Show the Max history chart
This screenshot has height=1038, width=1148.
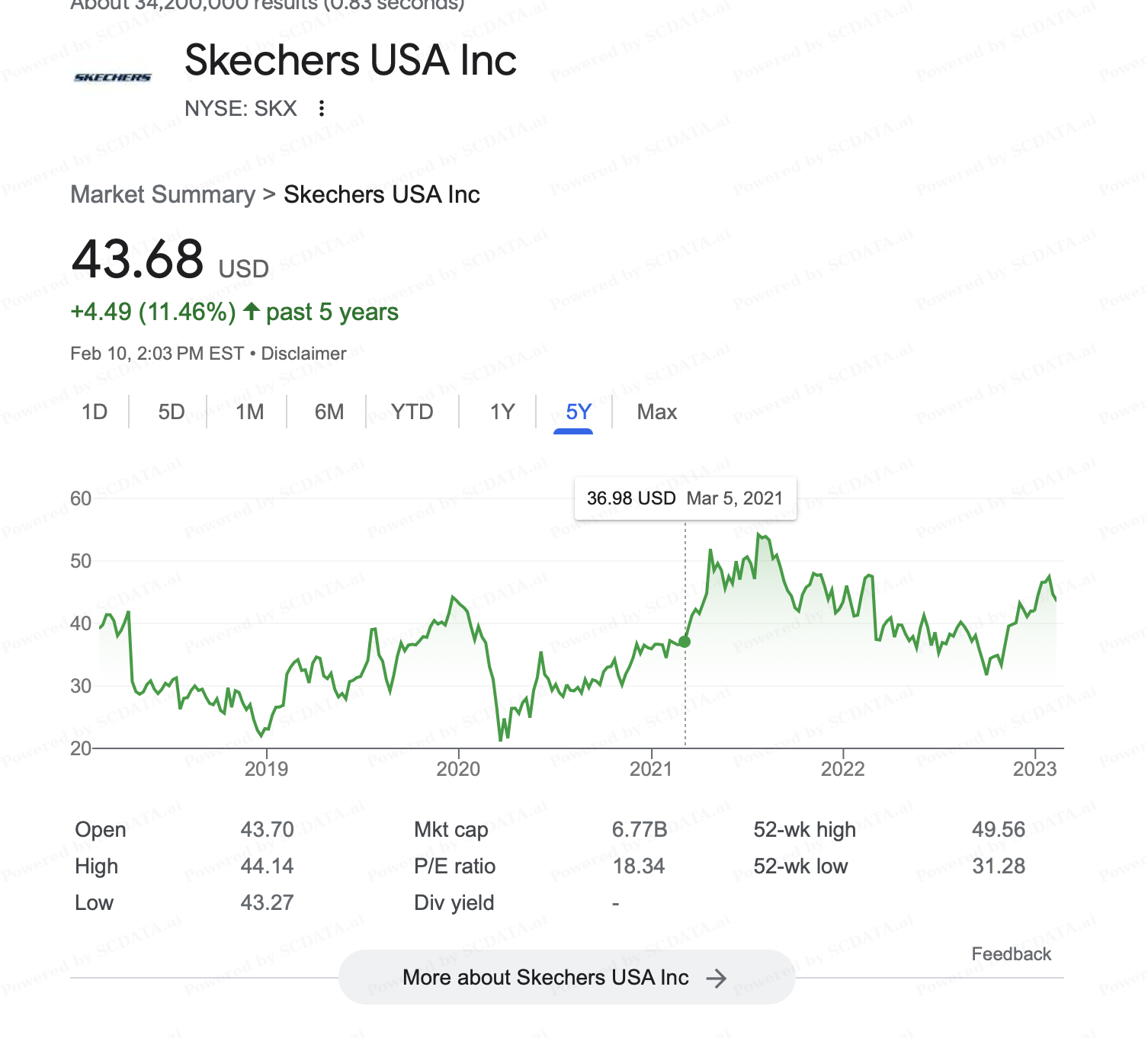657,412
